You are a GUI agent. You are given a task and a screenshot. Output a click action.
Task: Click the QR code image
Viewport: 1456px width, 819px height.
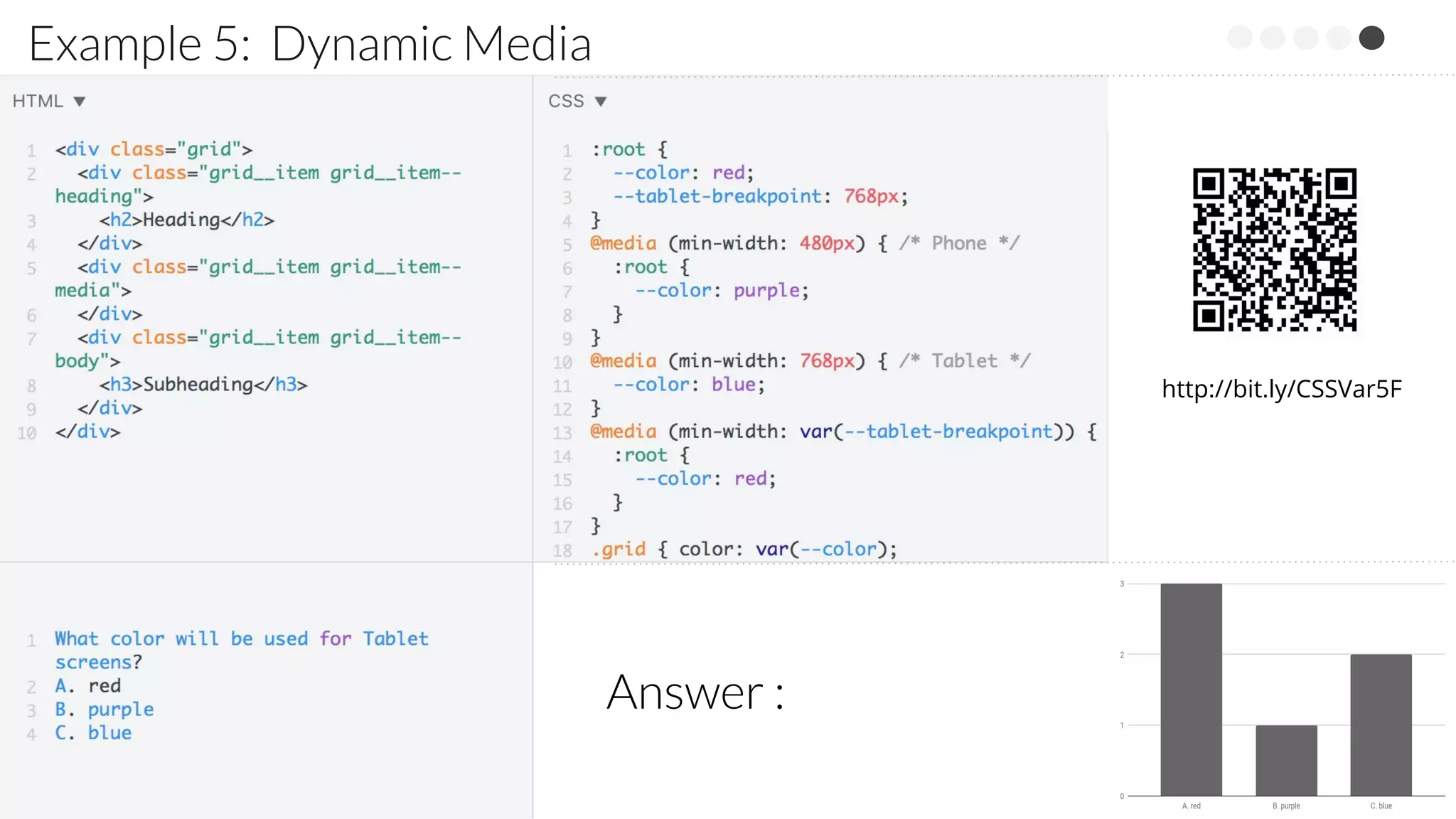[1275, 250]
